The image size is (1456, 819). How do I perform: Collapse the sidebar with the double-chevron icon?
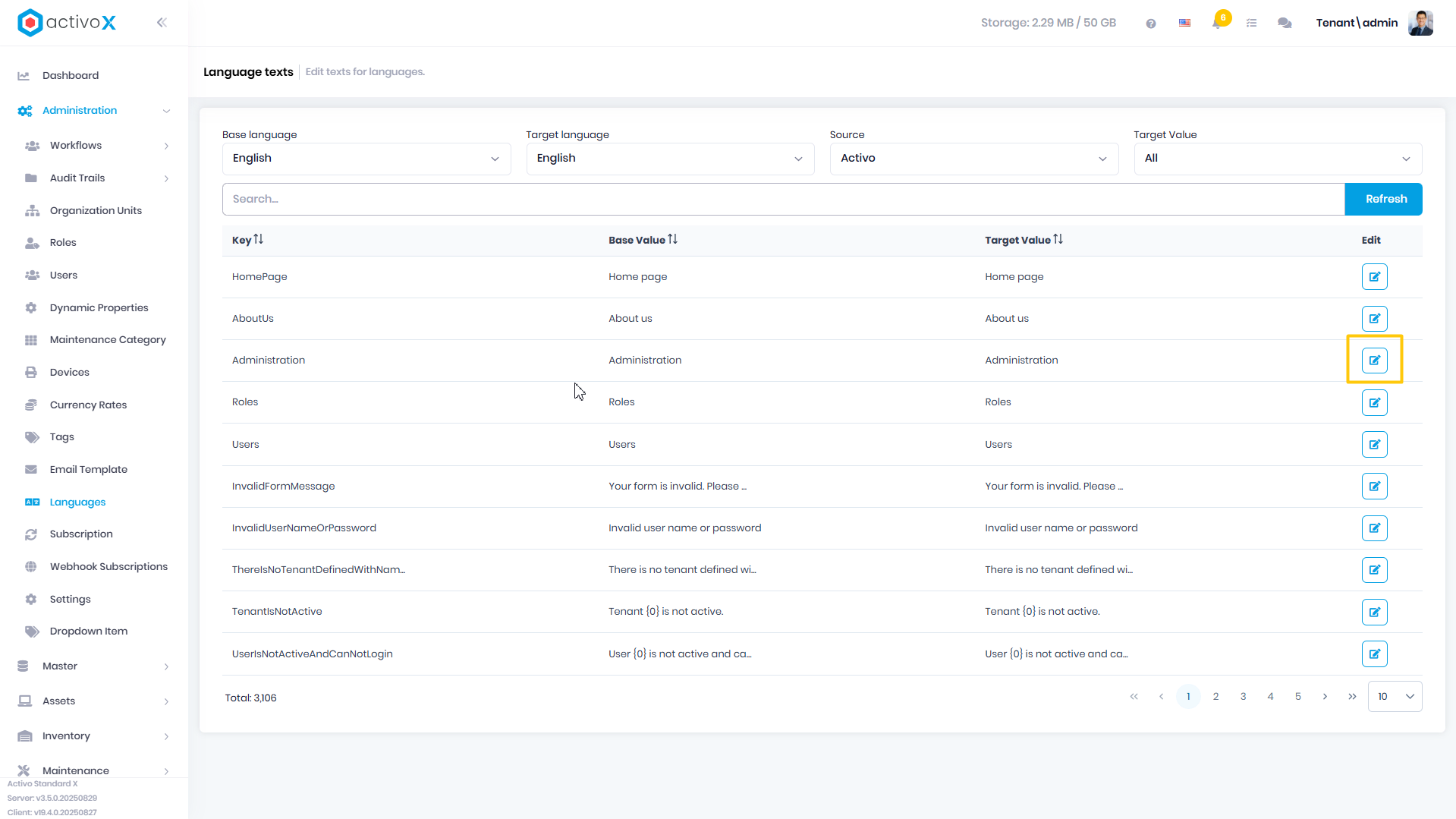(x=162, y=23)
